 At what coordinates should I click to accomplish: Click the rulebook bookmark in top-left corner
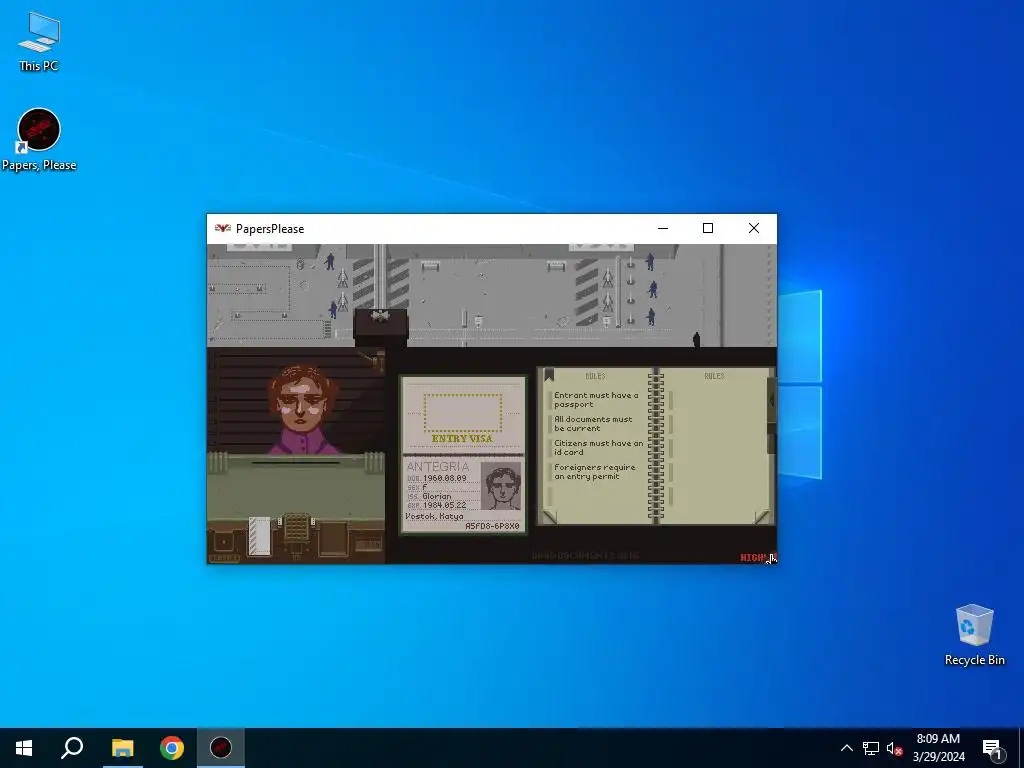(549, 375)
